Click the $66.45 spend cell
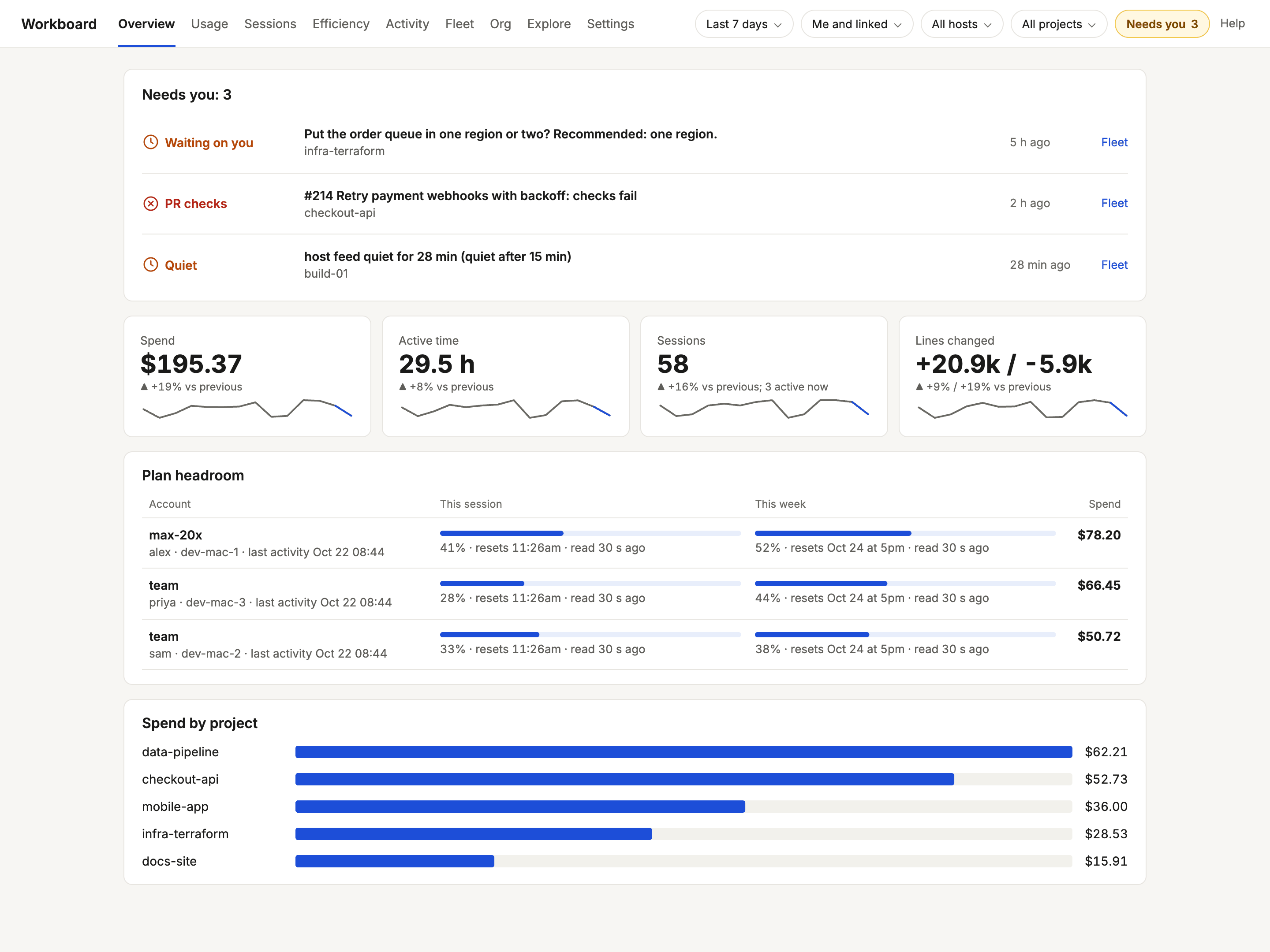The image size is (1270, 952). 1099,585
